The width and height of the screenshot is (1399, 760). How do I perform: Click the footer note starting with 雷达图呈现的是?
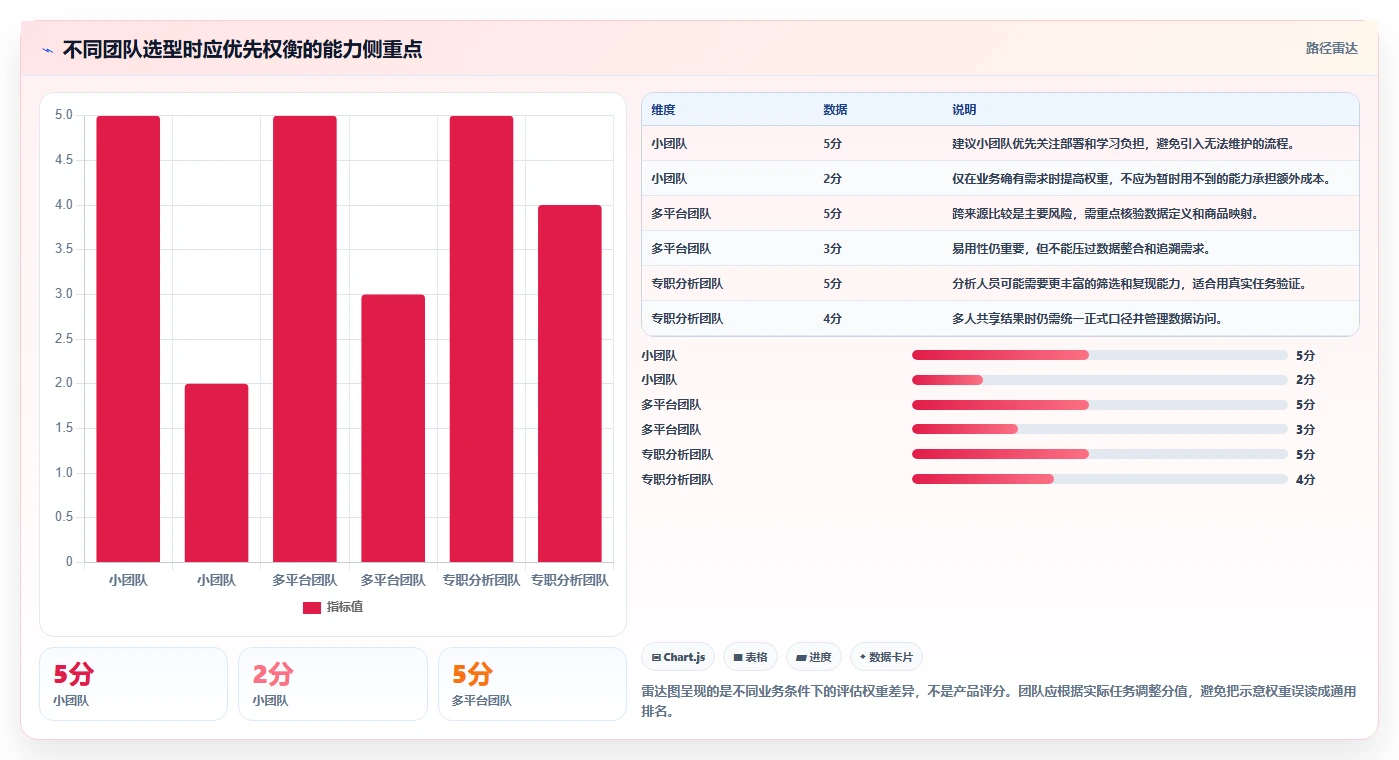[999, 702]
